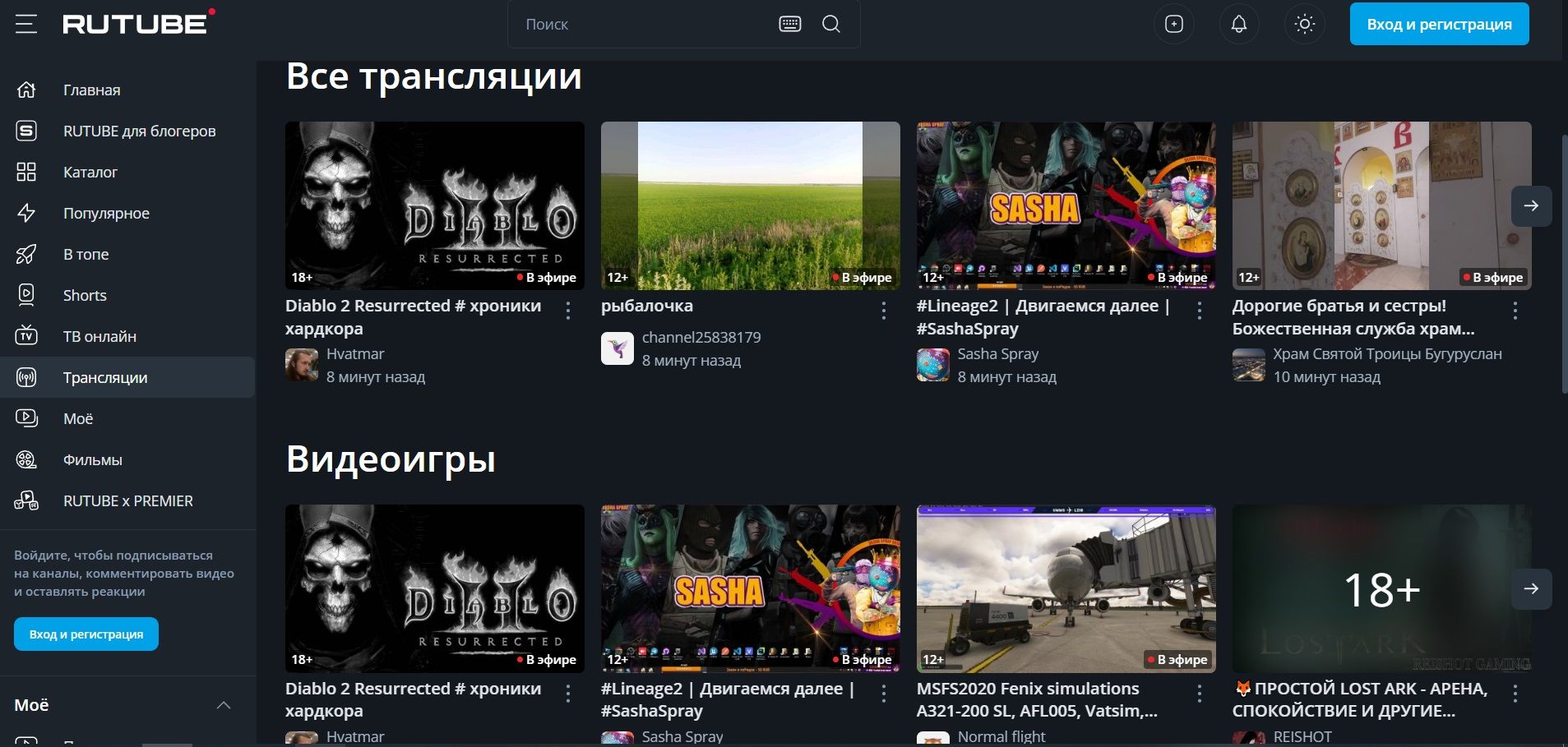Image resolution: width=1568 pixels, height=747 pixels.
Task: Click the sidebar Вход и регистрация button
Action: 86,634
